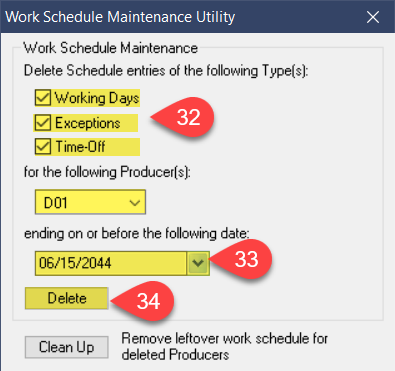Click into the 06/15/2044 date field
This screenshot has width=395, height=371.
pos(111,263)
